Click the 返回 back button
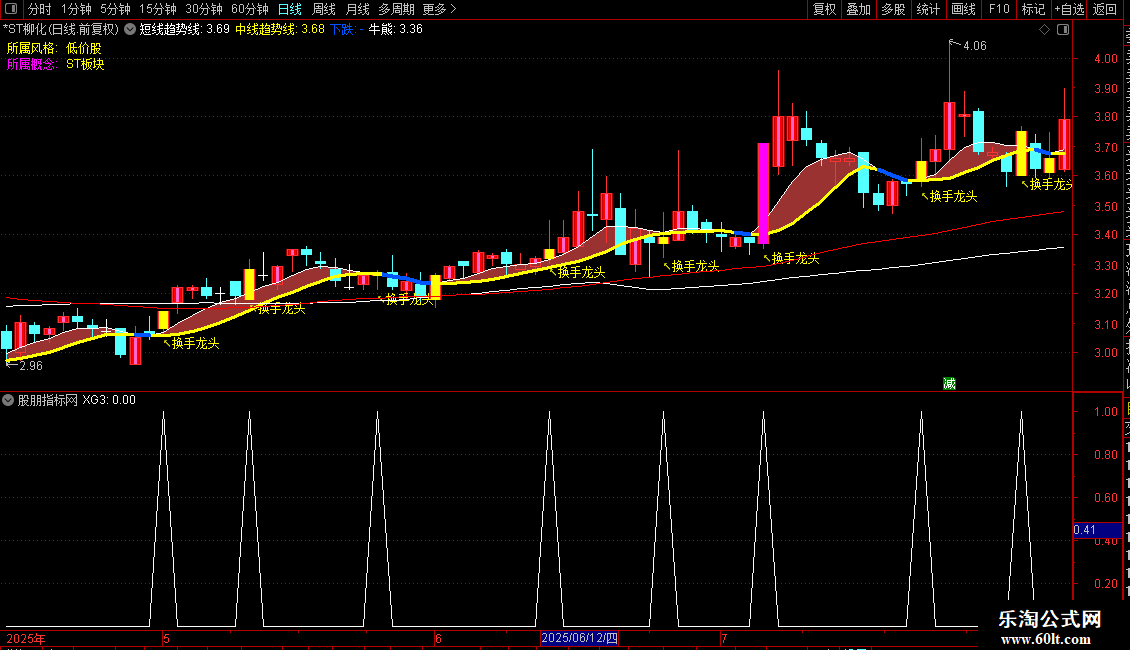 pyautogui.click(x=1105, y=9)
